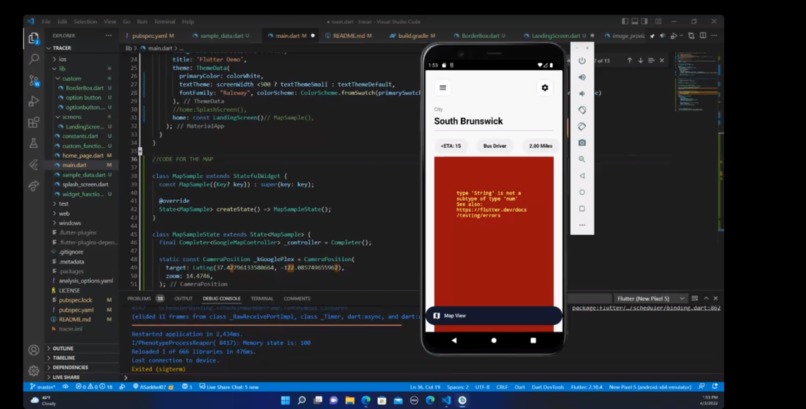
Task: Expand the ios folder
Action: click(x=62, y=59)
